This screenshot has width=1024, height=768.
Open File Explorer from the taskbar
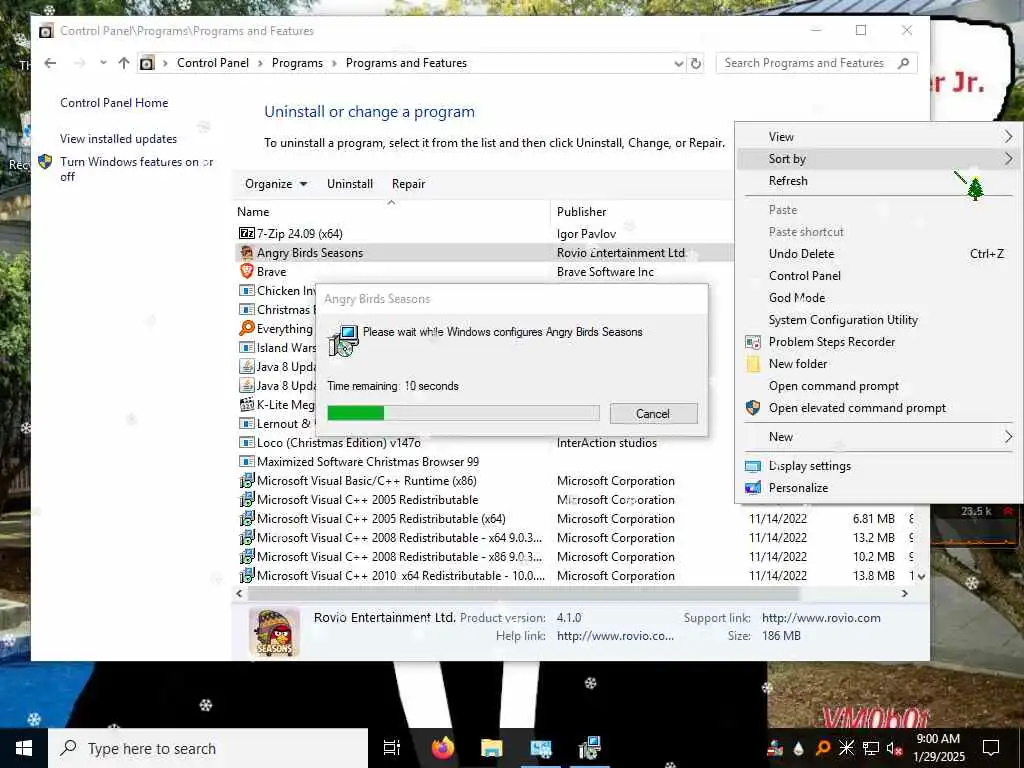[x=492, y=748]
